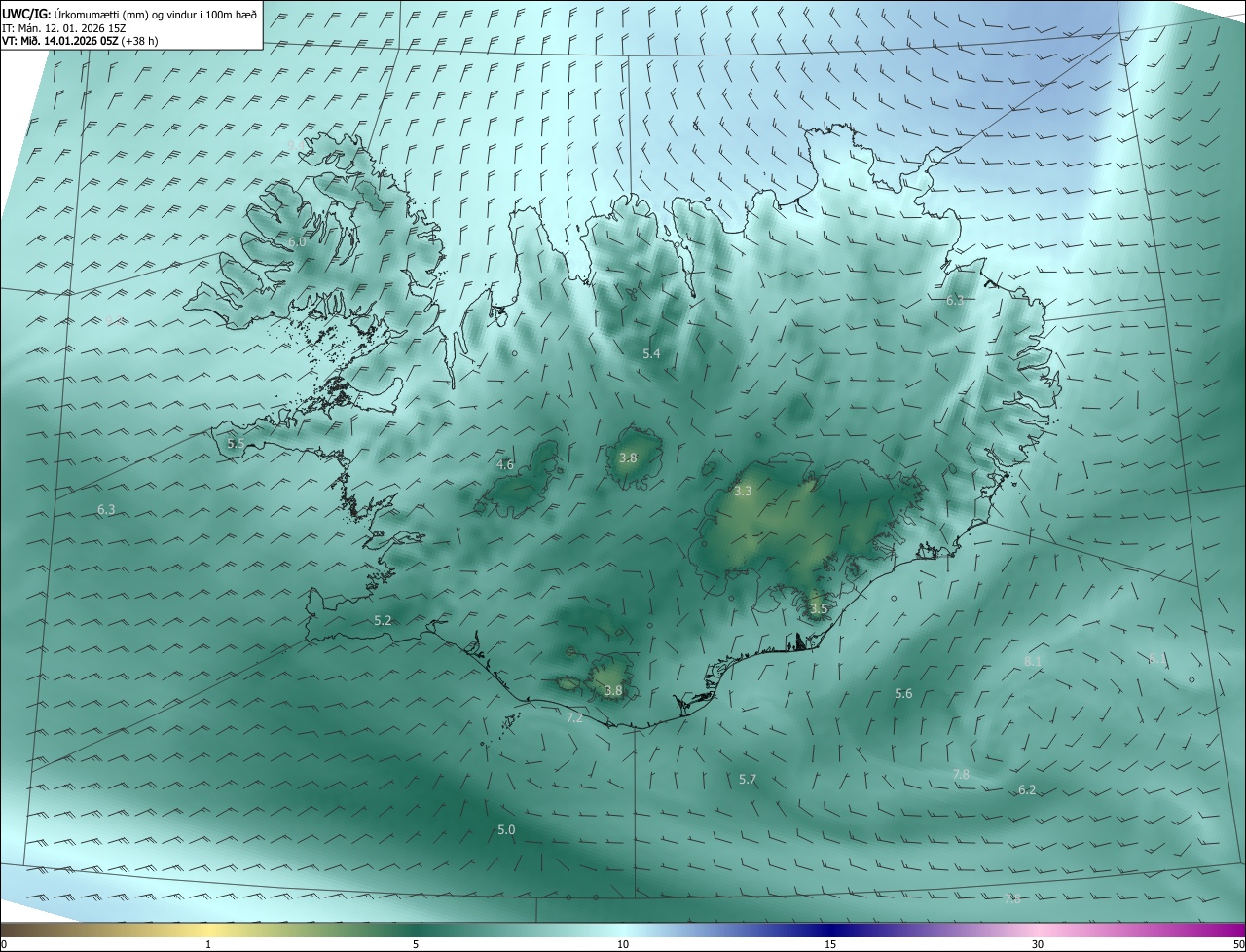This screenshot has height=952, width=1246.
Task: Click the colour scale tick label 15
Action: (x=830, y=944)
